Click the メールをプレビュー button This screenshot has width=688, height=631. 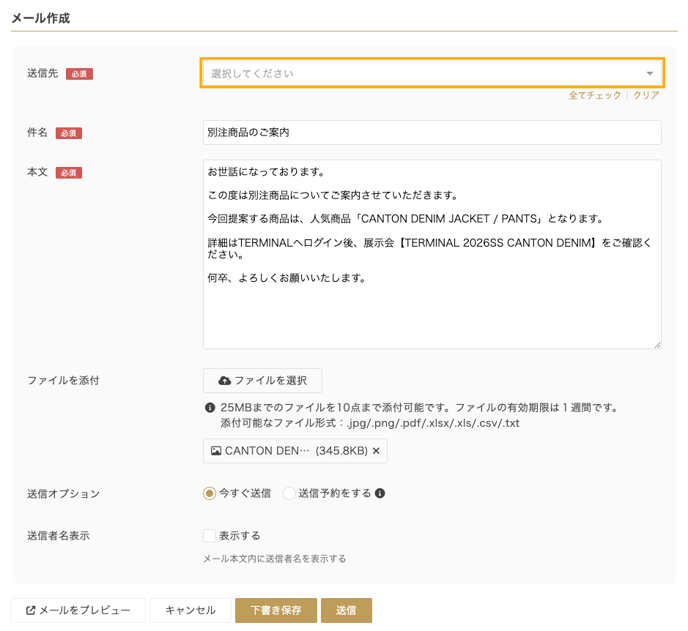pyautogui.click(x=78, y=610)
